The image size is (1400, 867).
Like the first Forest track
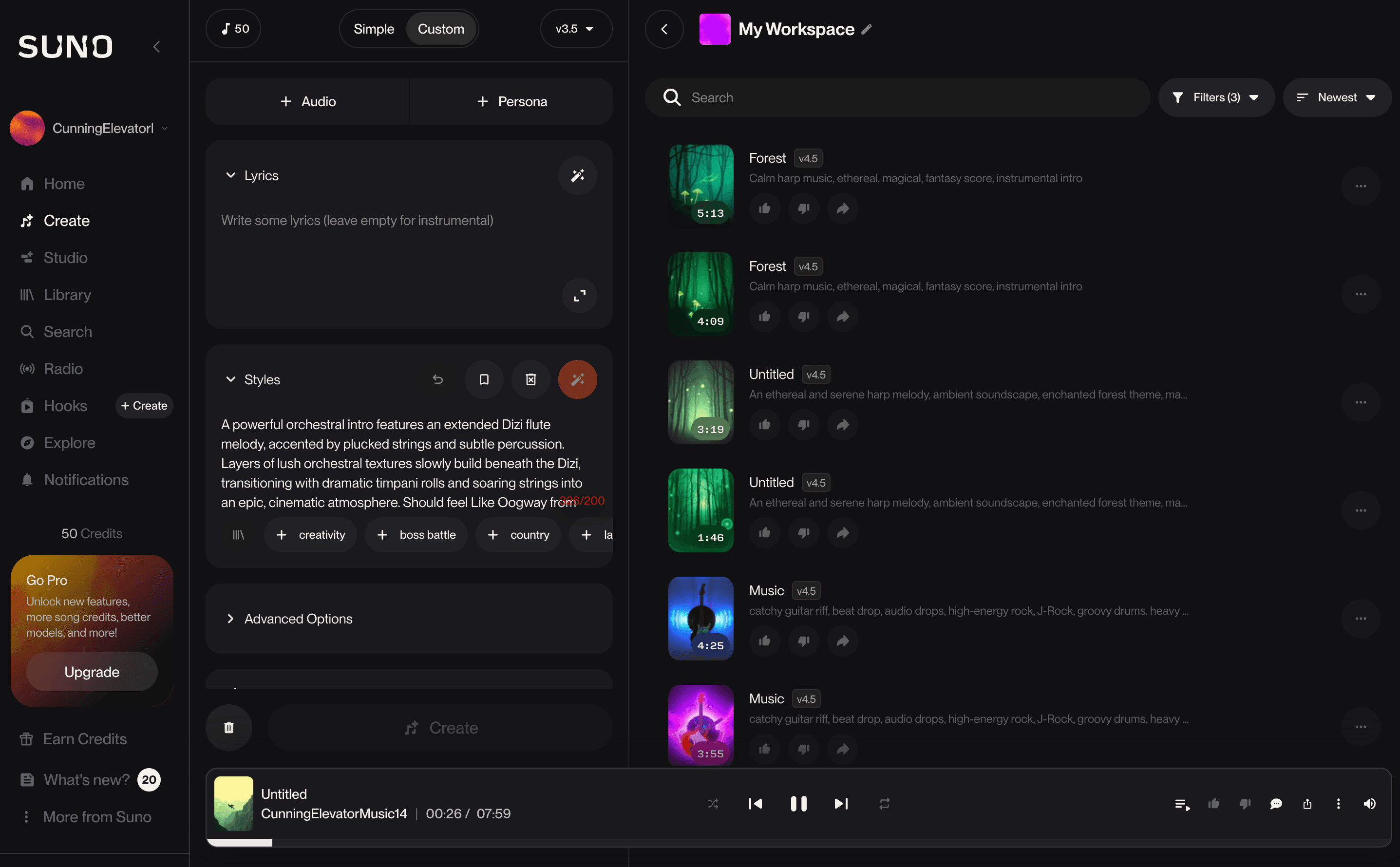pos(764,209)
